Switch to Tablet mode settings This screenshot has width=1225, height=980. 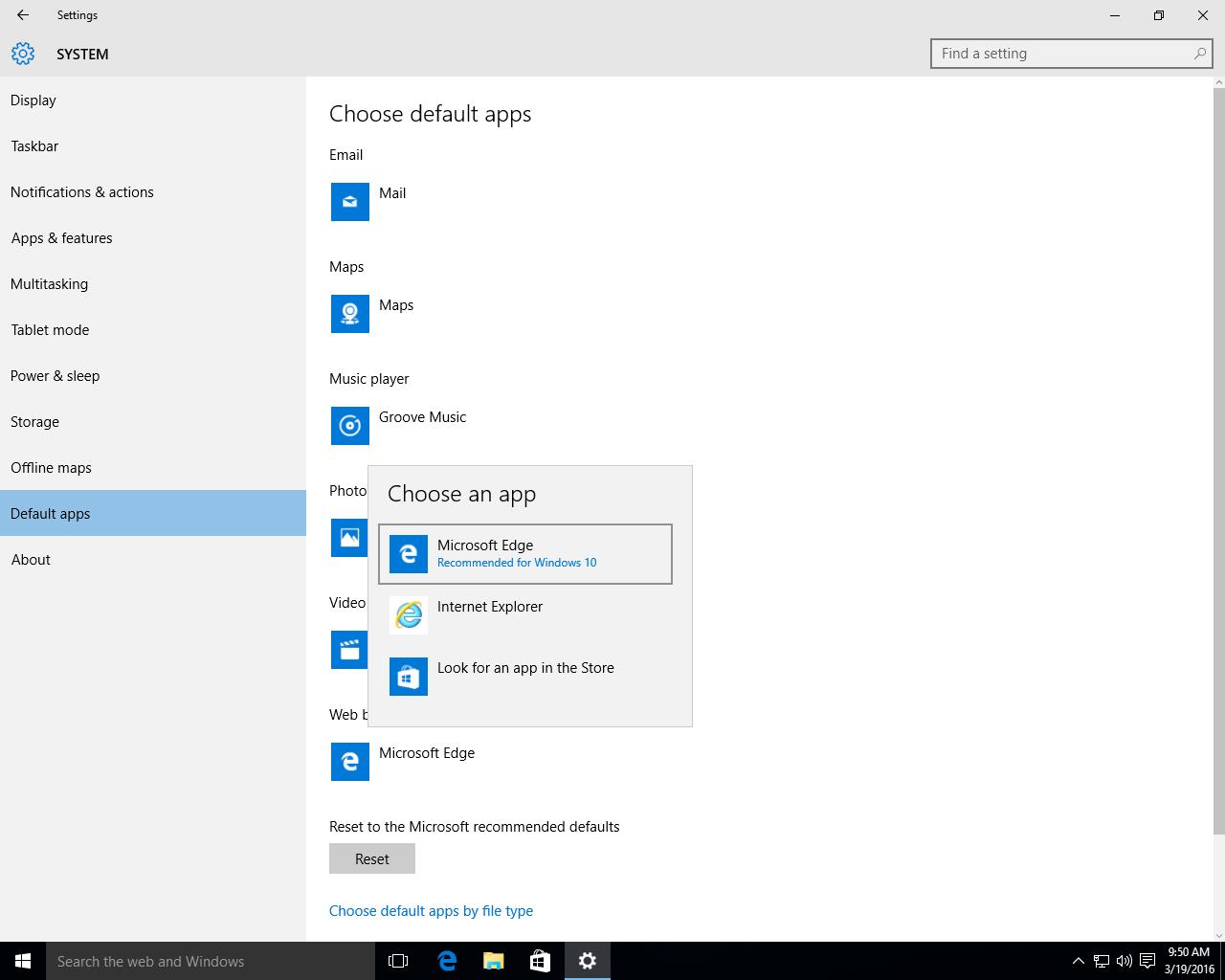(153, 330)
